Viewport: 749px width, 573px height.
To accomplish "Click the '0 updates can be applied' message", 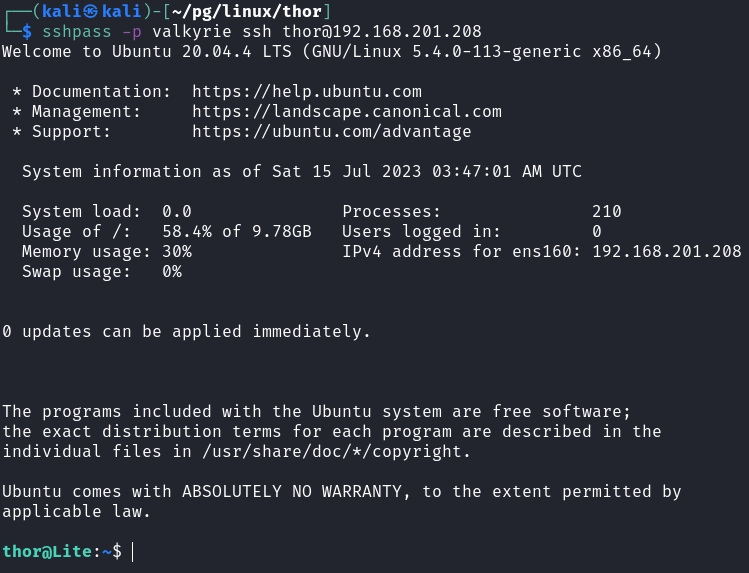I will click(x=187, y=332).
